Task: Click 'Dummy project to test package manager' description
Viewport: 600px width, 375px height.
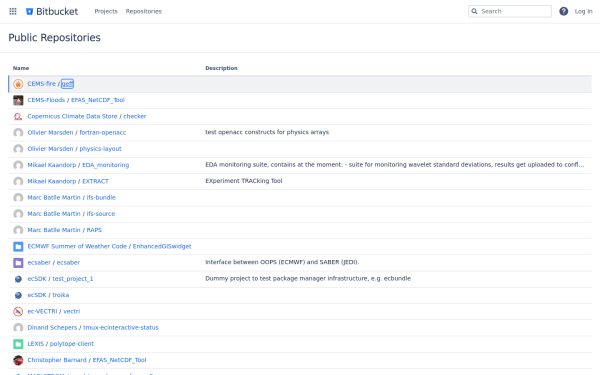Action: click(x=308, y=279)
